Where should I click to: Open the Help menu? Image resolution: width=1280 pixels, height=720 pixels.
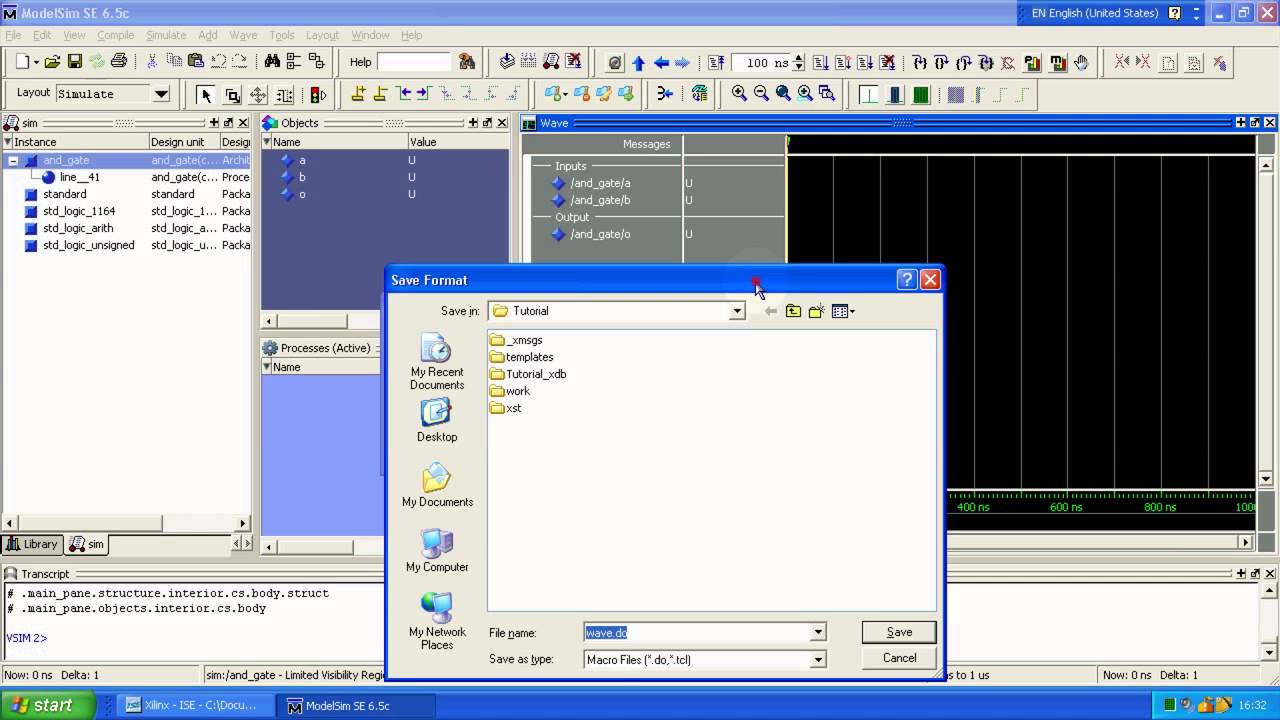[412, 35]
